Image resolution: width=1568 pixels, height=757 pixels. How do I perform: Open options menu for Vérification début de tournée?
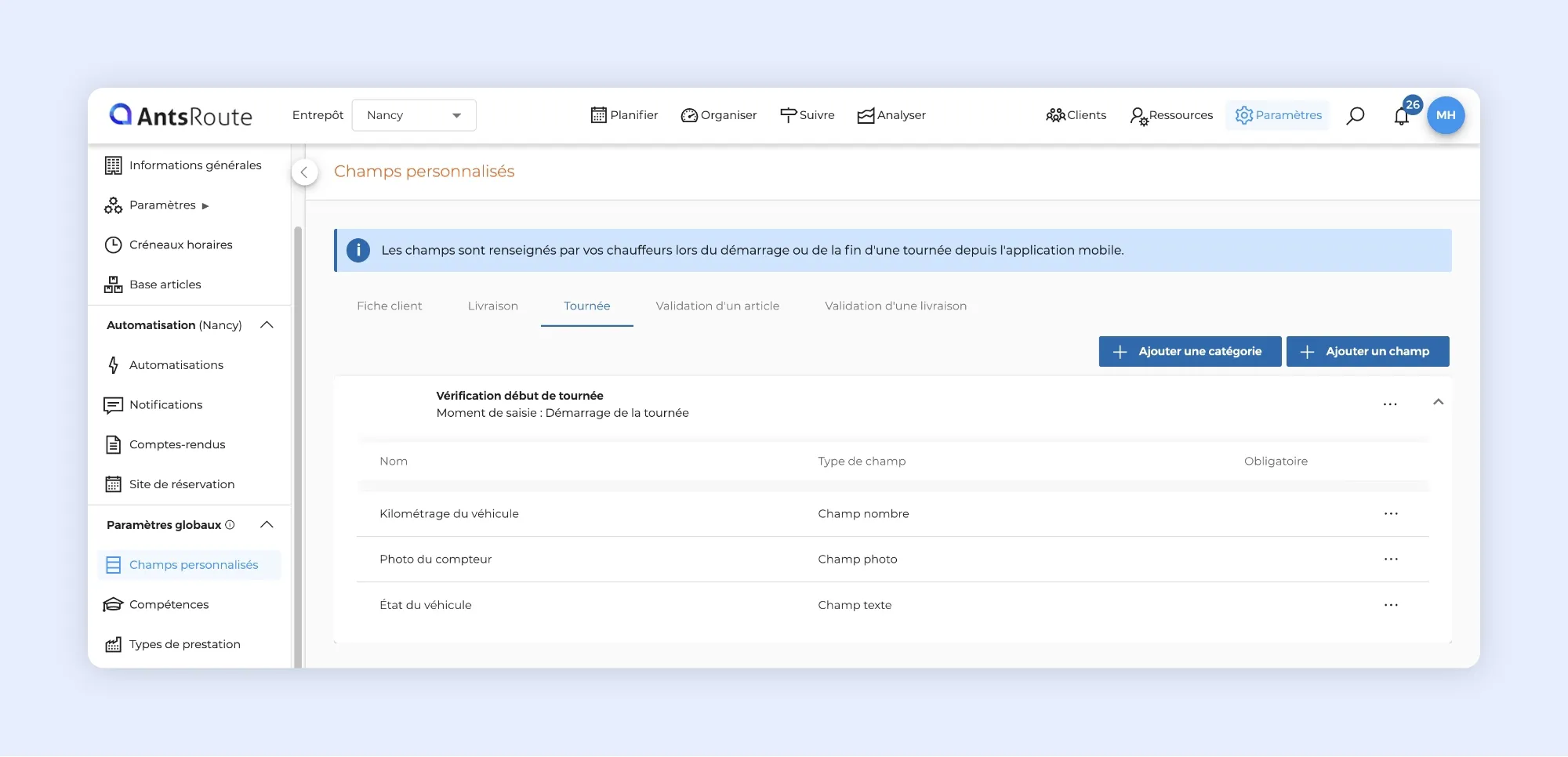point(1390,405)
